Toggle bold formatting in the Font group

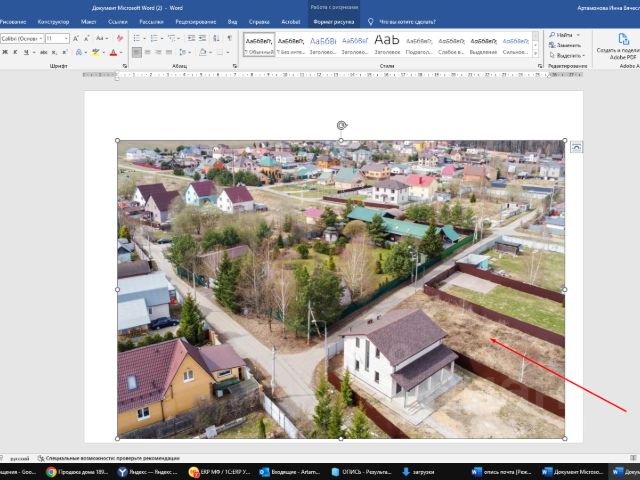point(4,52)
